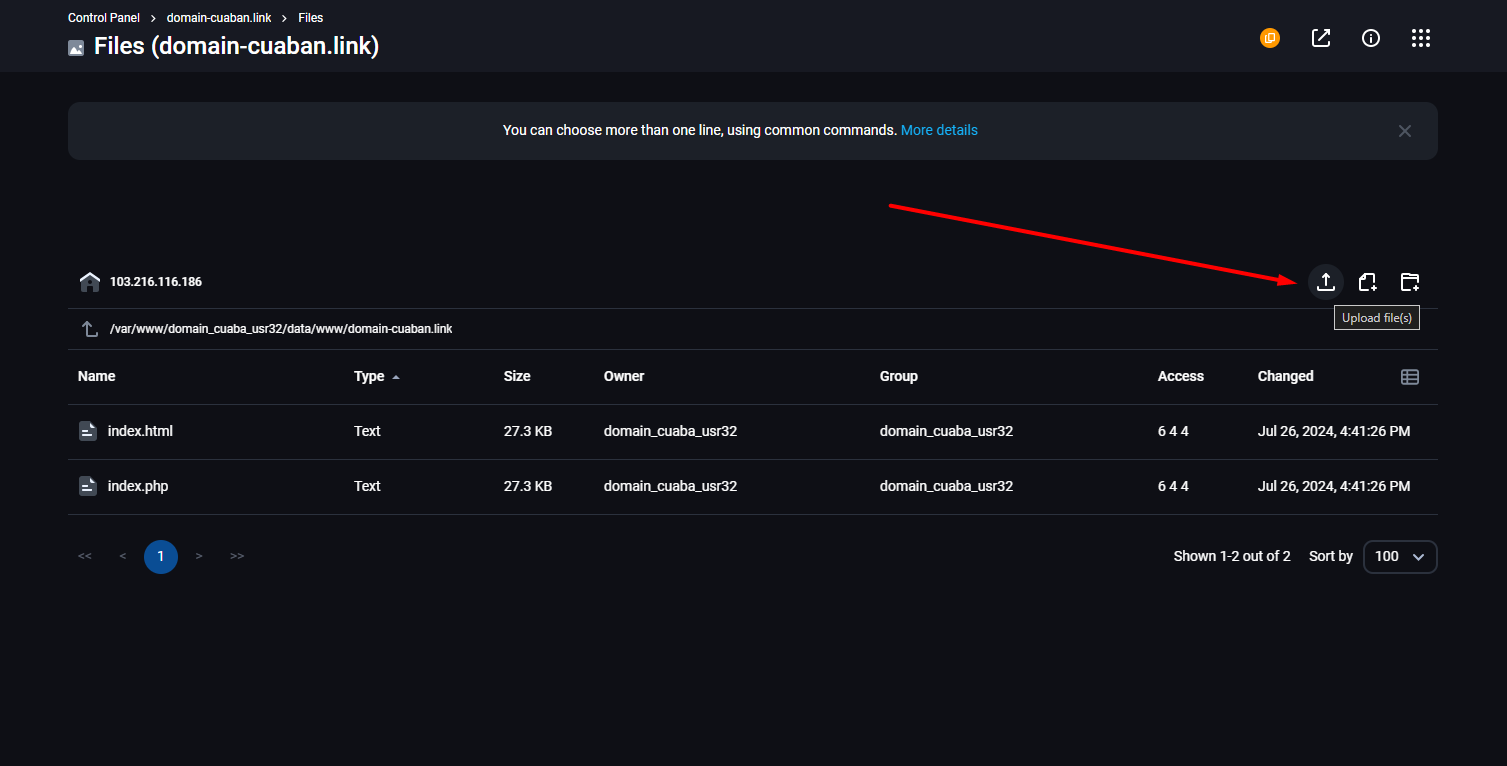Open the More details link
Image resolution: width=1507 pixels, height=766 pixels.
[x=939, y=130]
